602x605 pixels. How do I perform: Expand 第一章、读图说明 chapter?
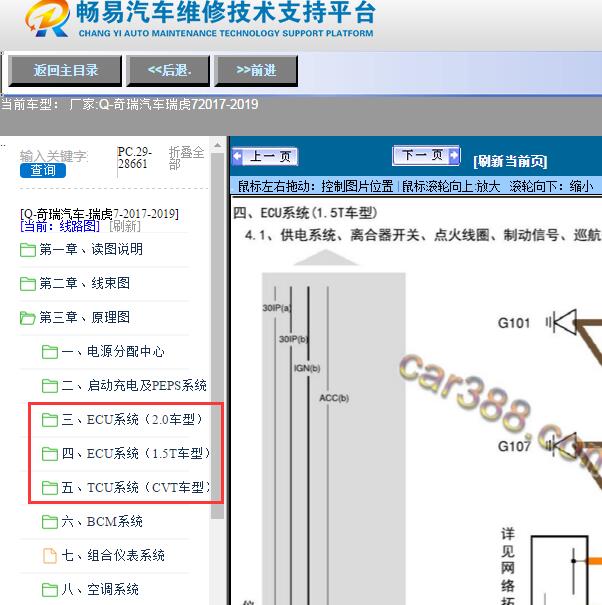[x=91, y=249]
